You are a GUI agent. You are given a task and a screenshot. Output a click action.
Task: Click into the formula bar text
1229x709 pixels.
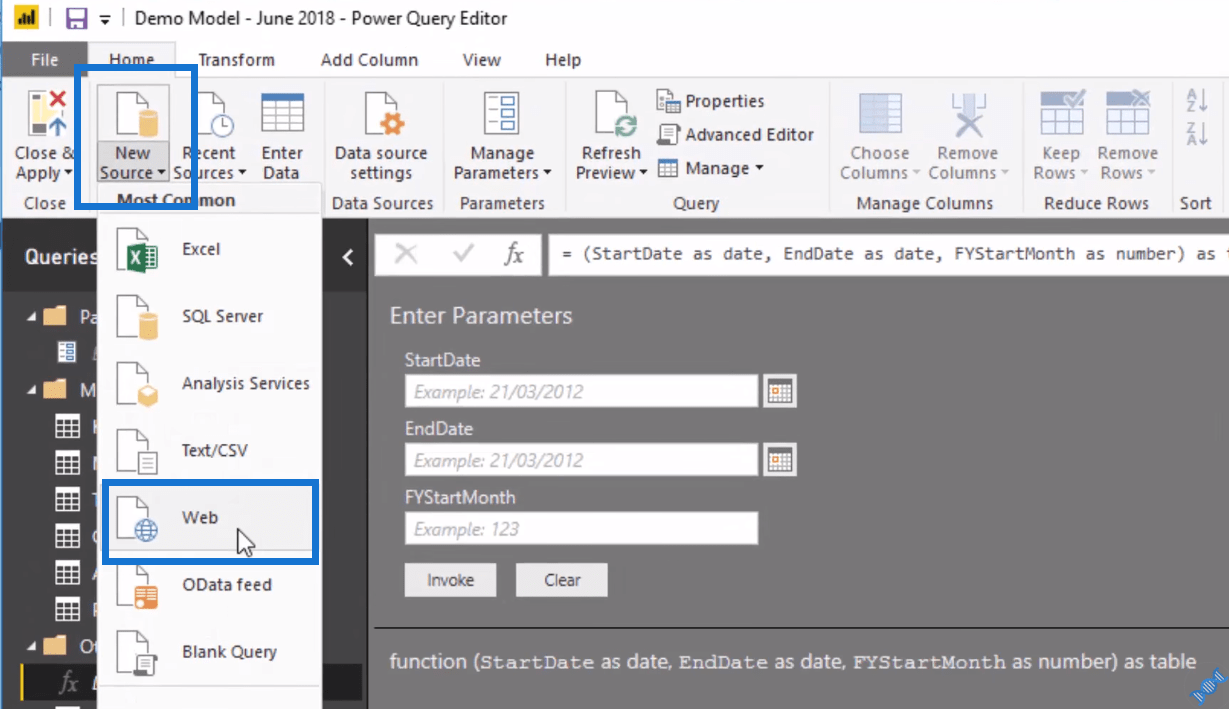[x=888, y=254]
